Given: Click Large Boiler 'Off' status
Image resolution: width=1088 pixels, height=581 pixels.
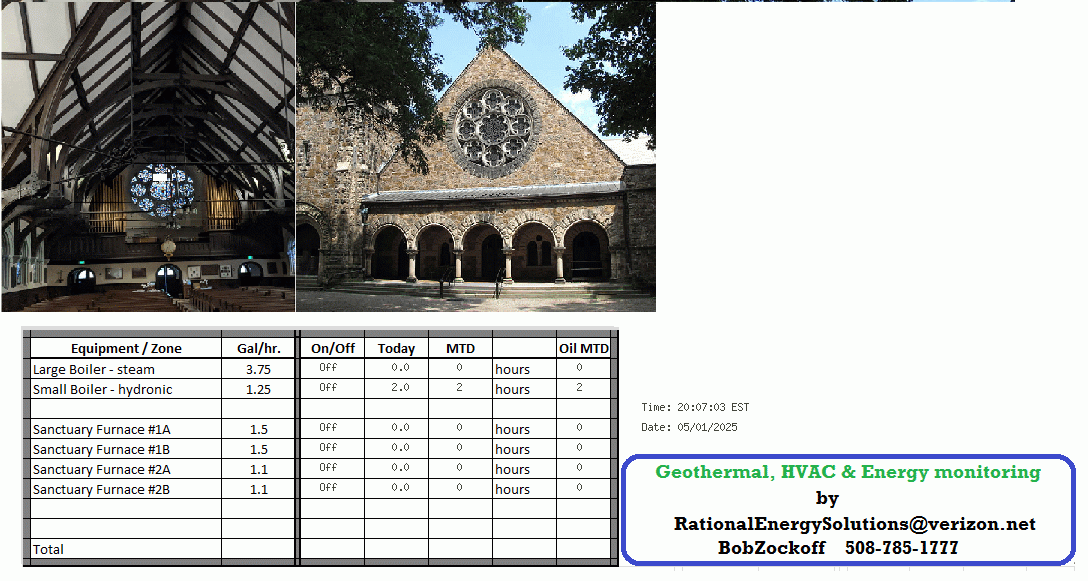Looking at the screenshot, I should coord(328,367).
